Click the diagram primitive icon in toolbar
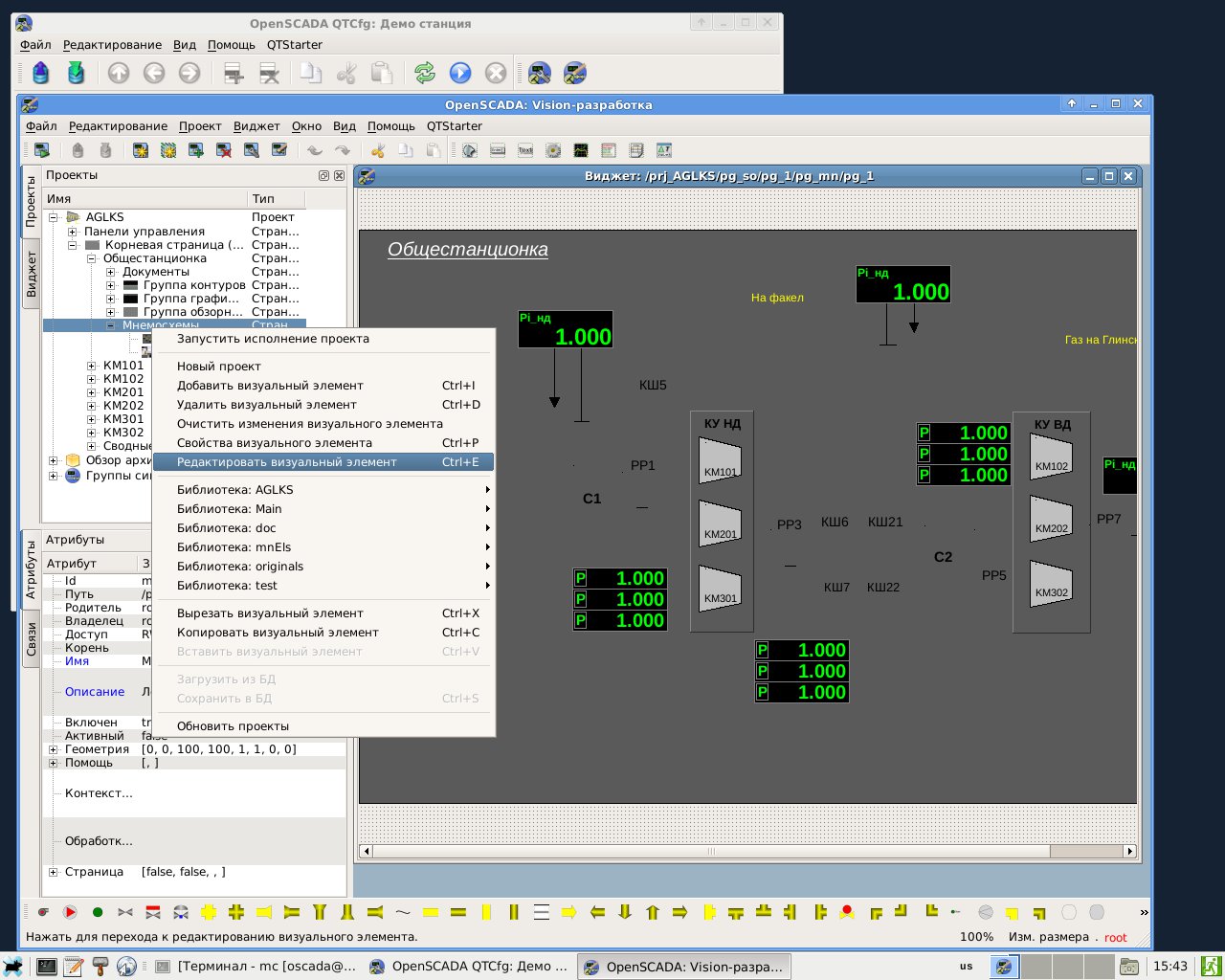The image size is (1225, 980). [x=581, y=150]
